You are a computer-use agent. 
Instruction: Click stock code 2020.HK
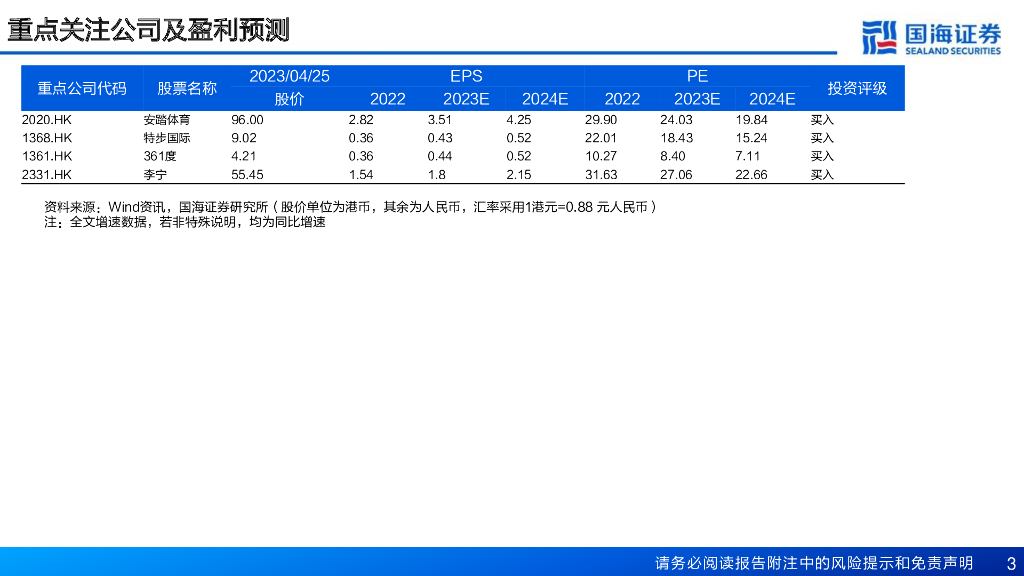[46, 120]
